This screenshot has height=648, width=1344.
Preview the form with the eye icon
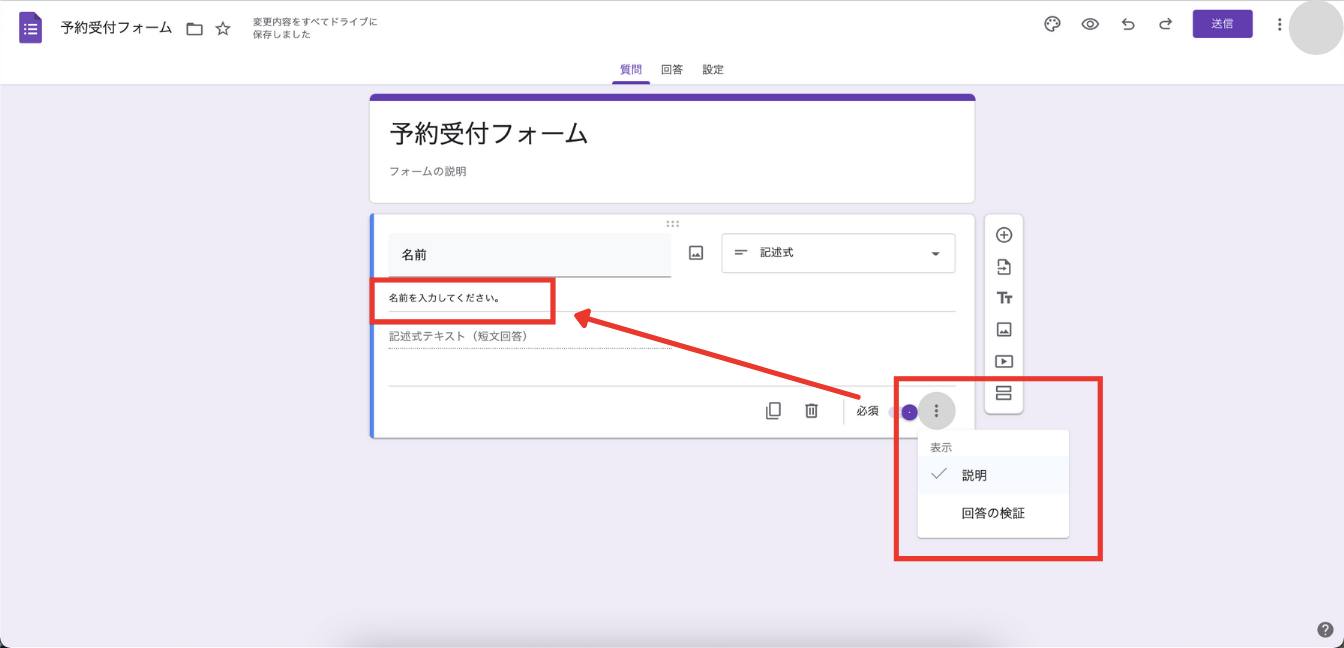coord(1089,23)
